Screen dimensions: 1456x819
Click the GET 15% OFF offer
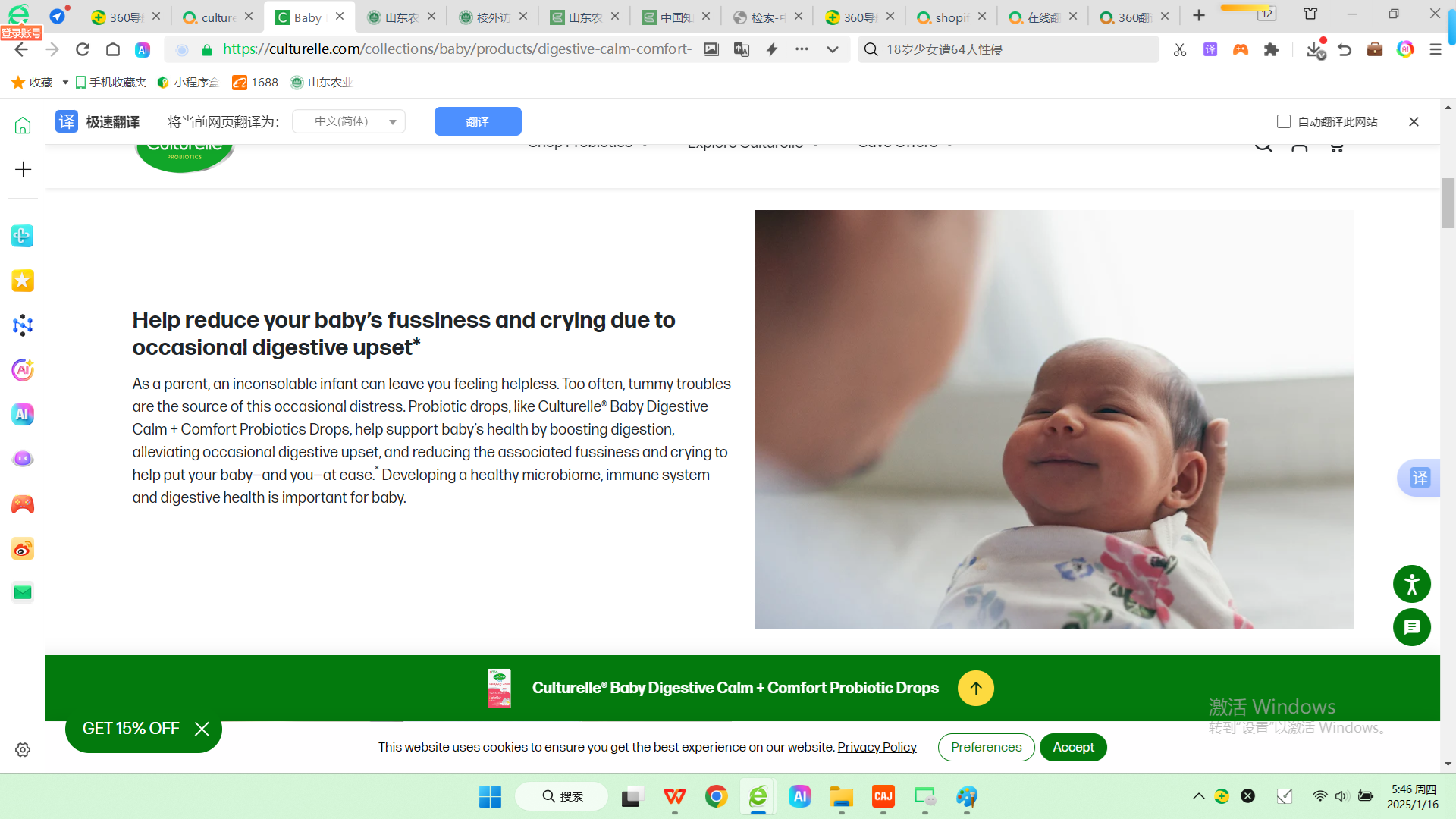click(130, 729)
